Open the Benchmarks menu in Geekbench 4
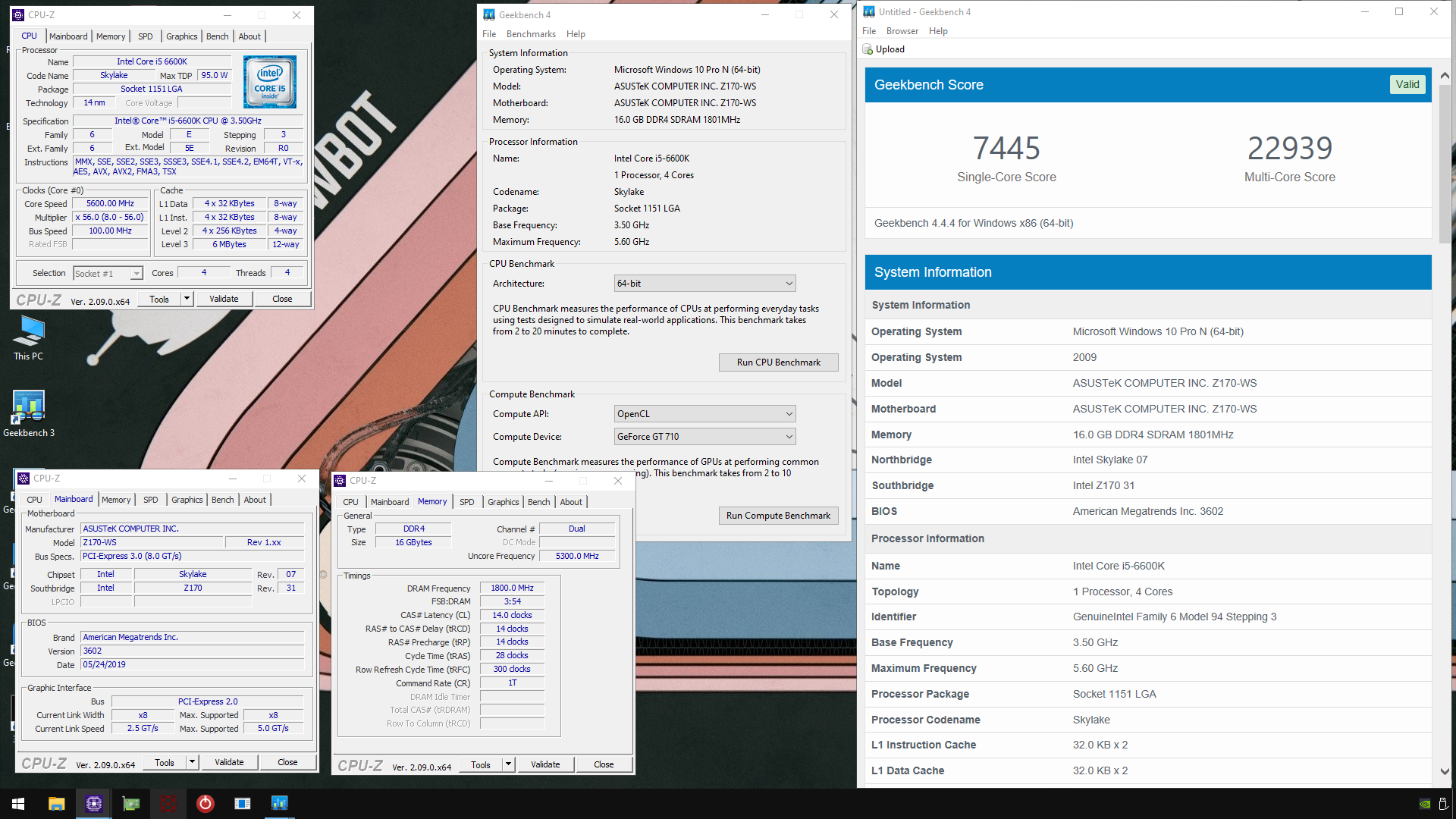Screen dimensions: 1456x819 [x=531, y=34]
